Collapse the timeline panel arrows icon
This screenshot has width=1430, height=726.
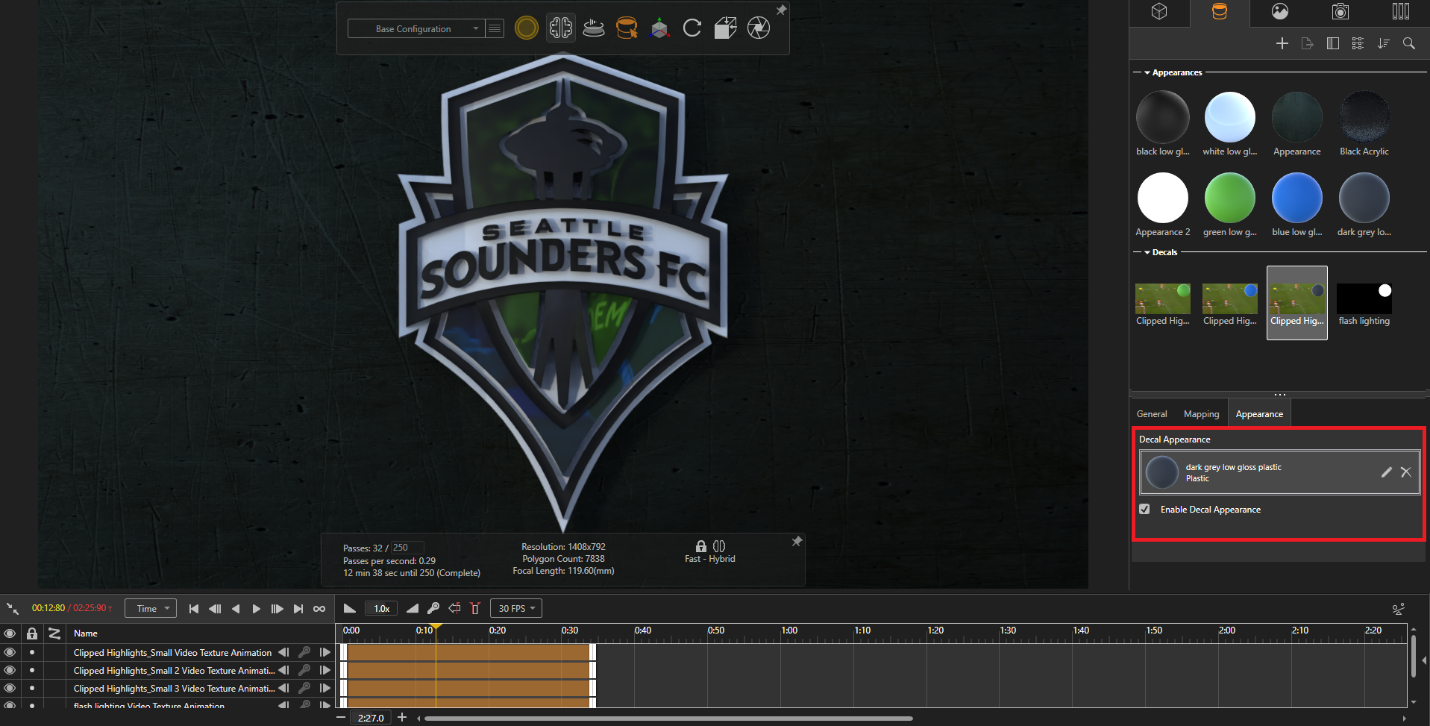click(x=13, y=608)
